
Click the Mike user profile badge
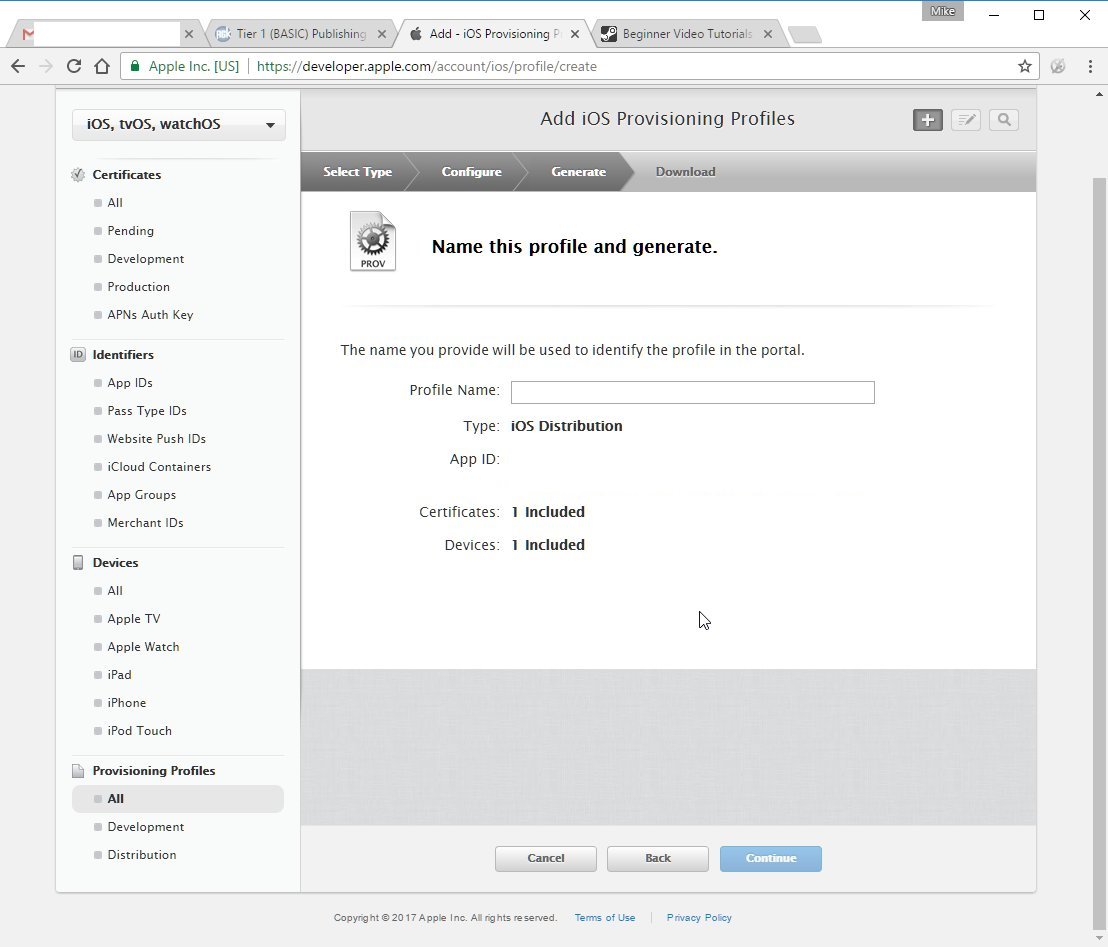(x=943, y=11)
